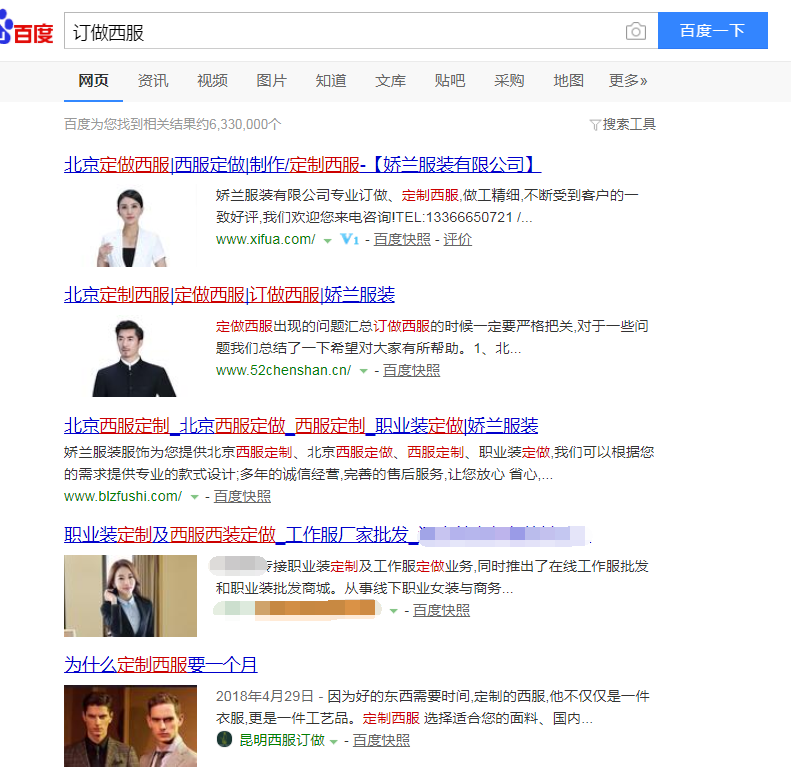Open 百度快照 for the blzfushi.com result
Viewport: 791px width, 779px height.
click(x=242, y=496)
